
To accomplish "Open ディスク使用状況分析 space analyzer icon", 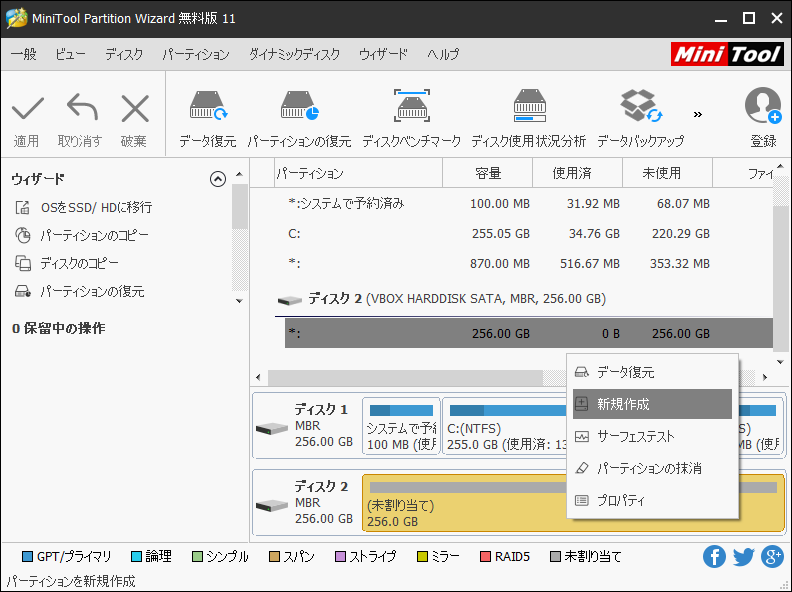I will [529, 106].
